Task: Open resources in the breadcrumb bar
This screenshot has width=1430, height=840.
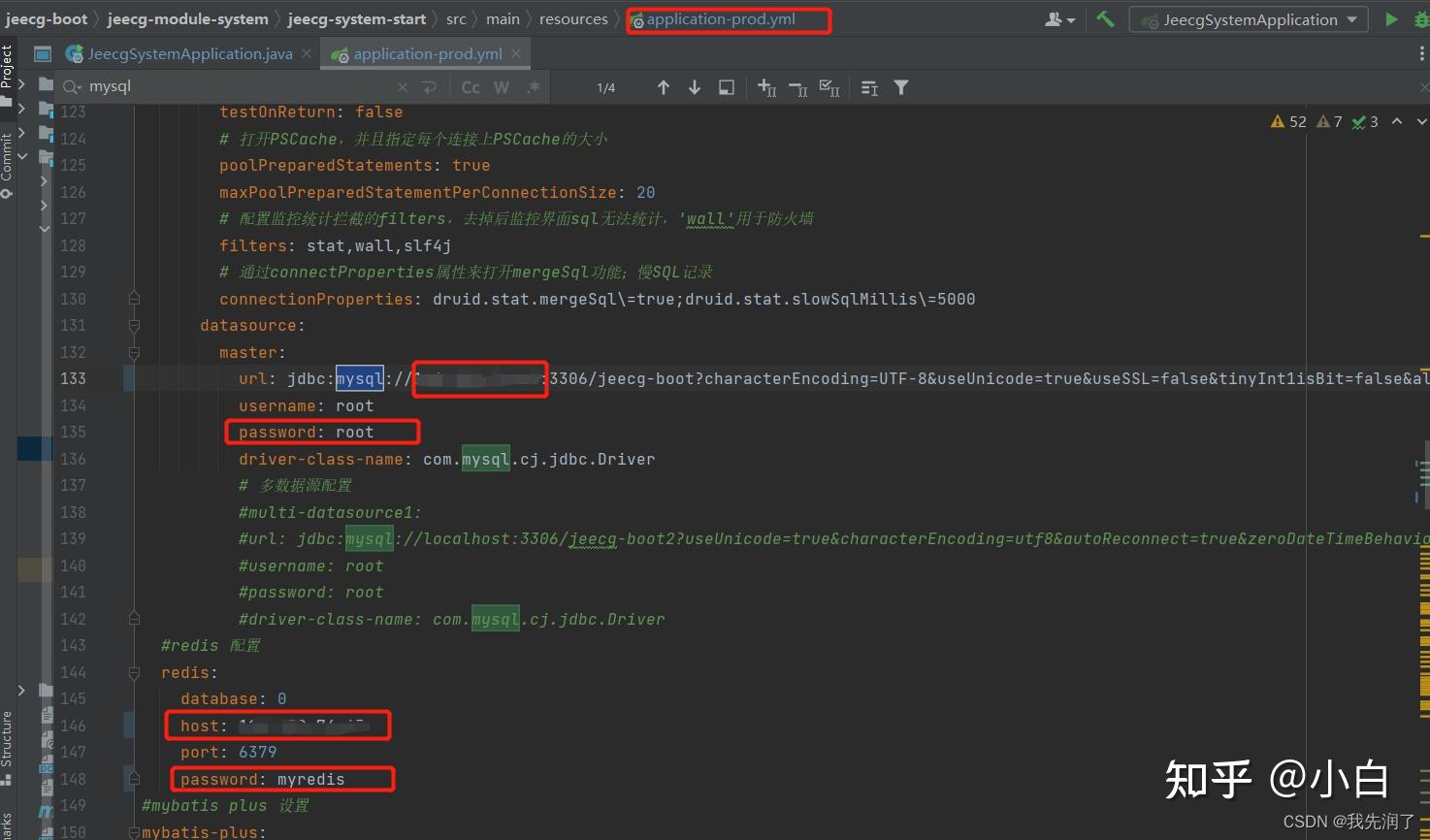Action: pos(573,17)
